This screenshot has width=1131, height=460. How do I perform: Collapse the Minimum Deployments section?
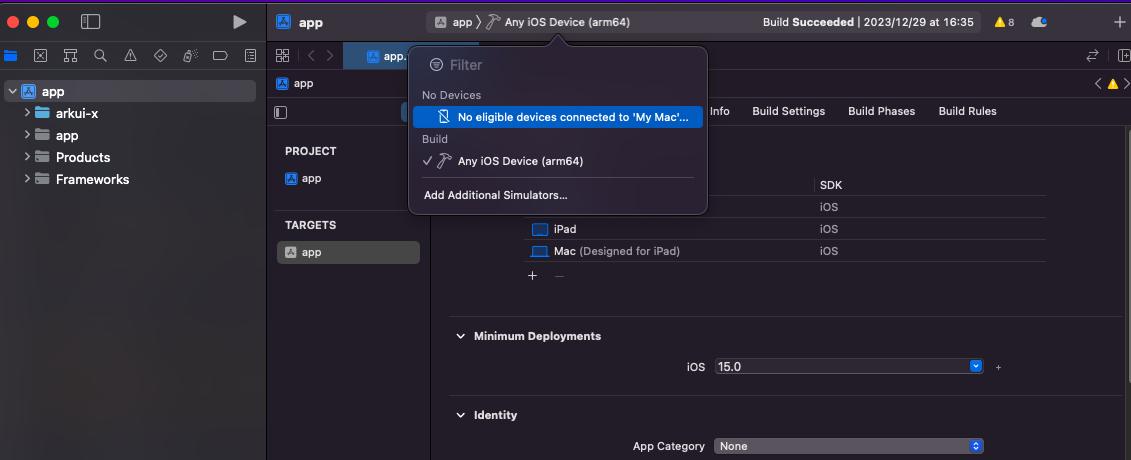pyautogui.click(x=461, y=336)
